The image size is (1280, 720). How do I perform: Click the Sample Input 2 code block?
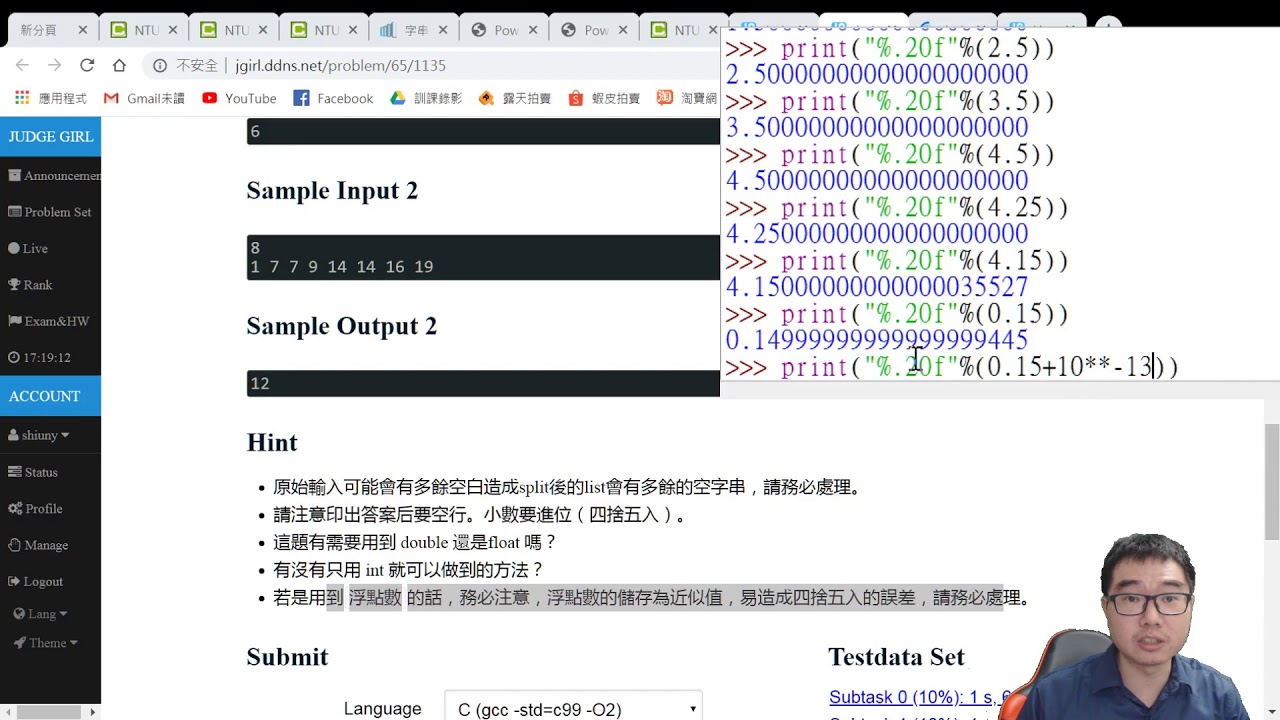click(483, 257)
